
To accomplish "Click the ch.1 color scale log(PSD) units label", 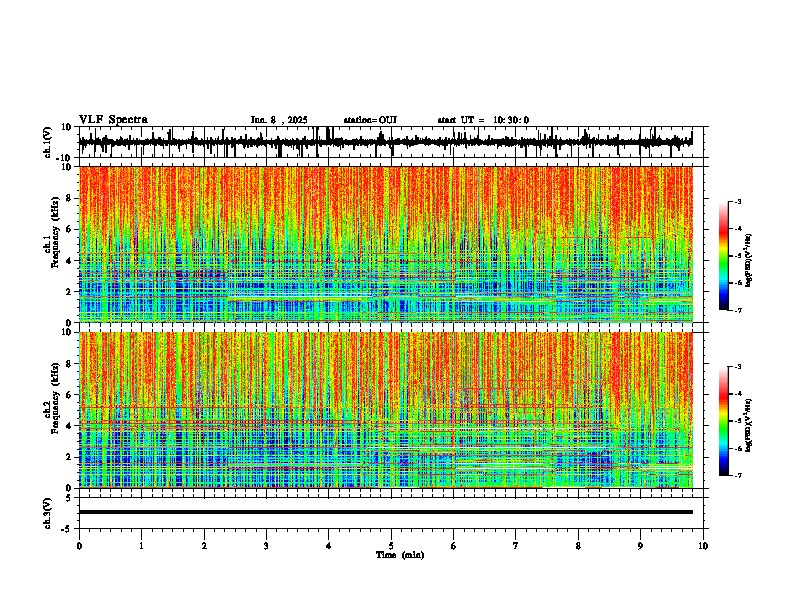I will (748, 260).
